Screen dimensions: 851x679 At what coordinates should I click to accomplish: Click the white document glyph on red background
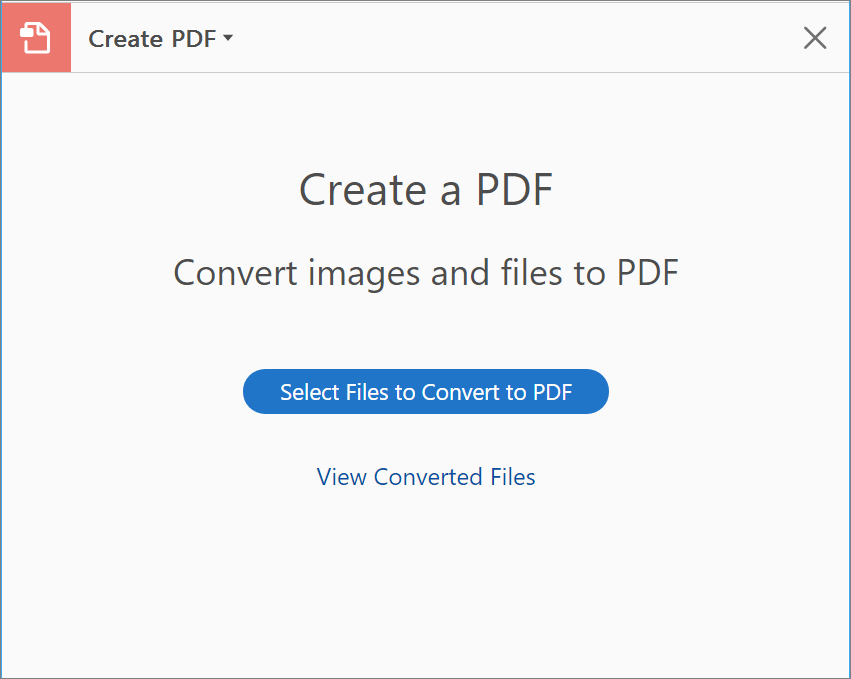tap(35, 37)
